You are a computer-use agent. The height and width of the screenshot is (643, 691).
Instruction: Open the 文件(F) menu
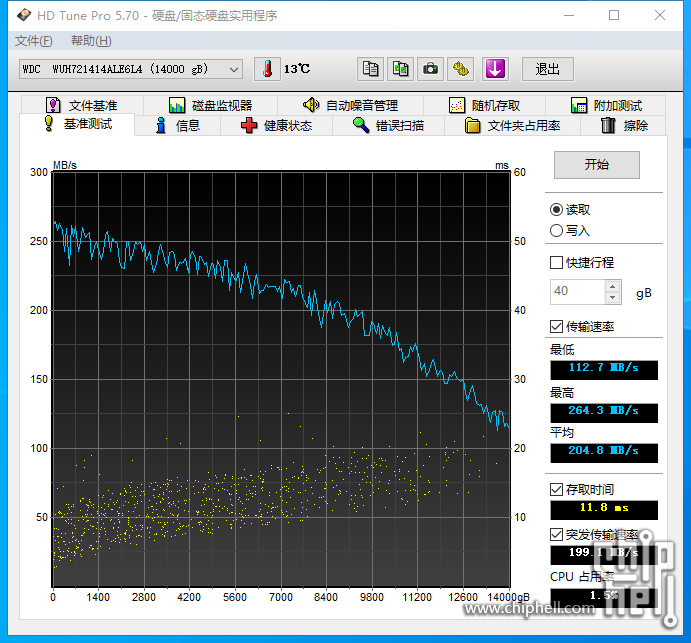coord(33,41)
